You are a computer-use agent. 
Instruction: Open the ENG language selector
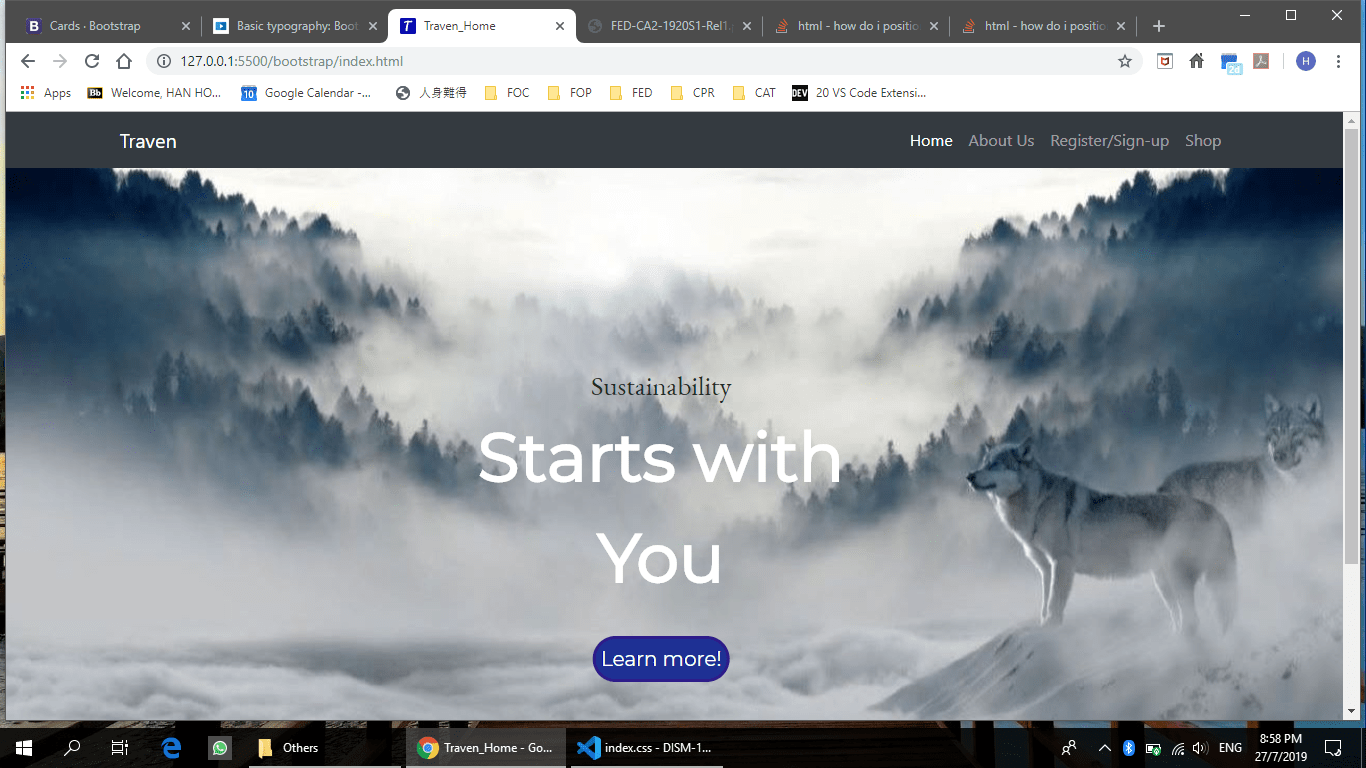(x=1230, y=747)
